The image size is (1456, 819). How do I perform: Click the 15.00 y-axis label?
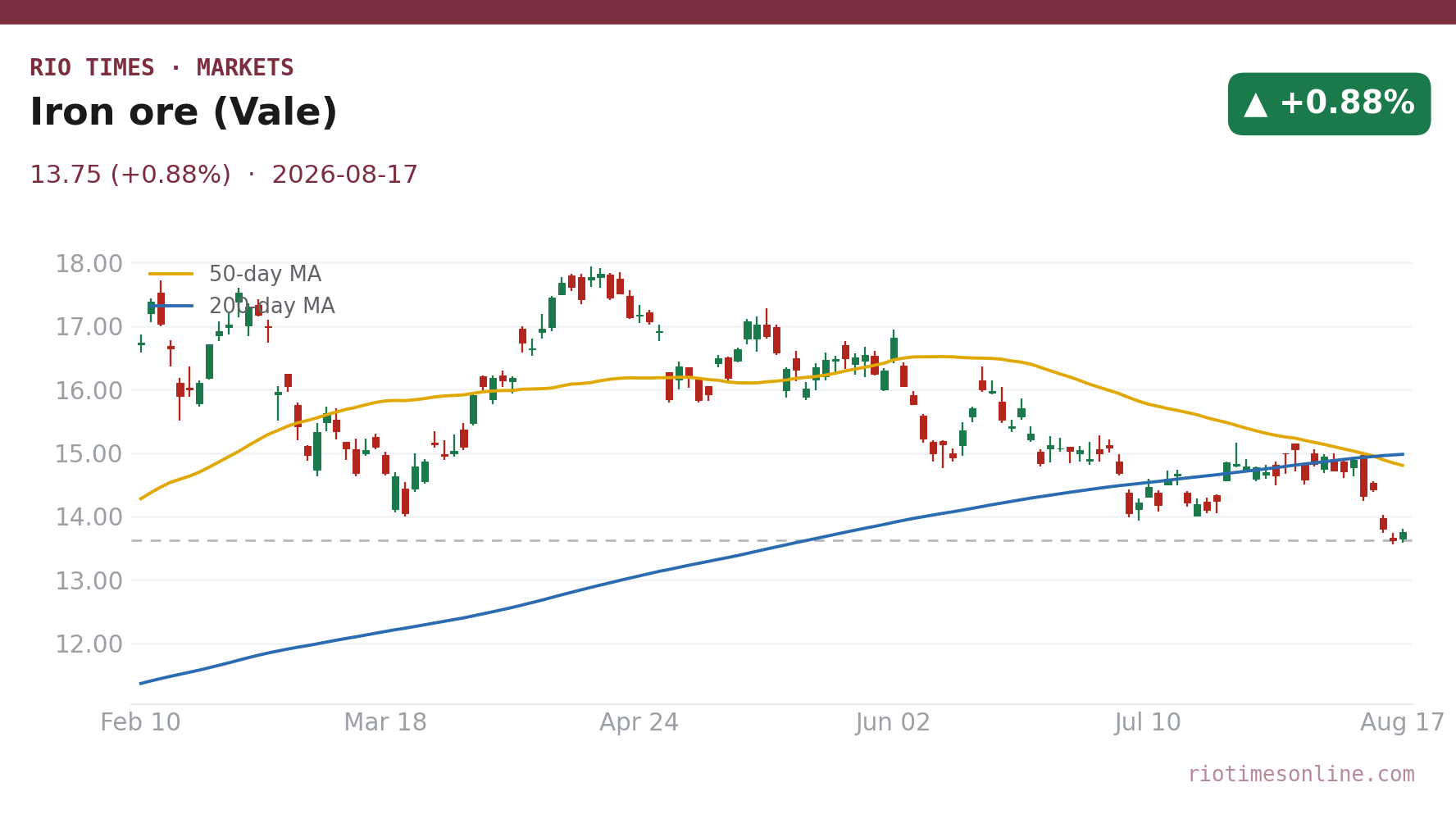tap(89, 454)
